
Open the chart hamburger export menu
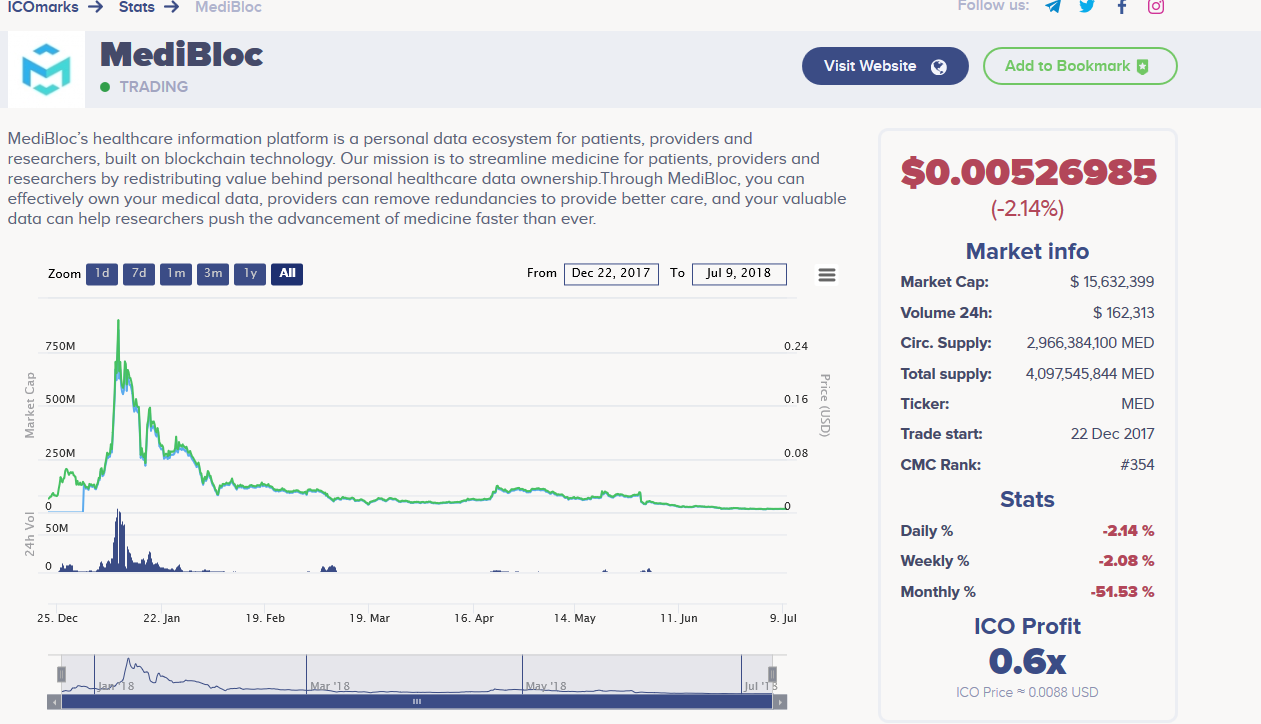tap(827, 274)
